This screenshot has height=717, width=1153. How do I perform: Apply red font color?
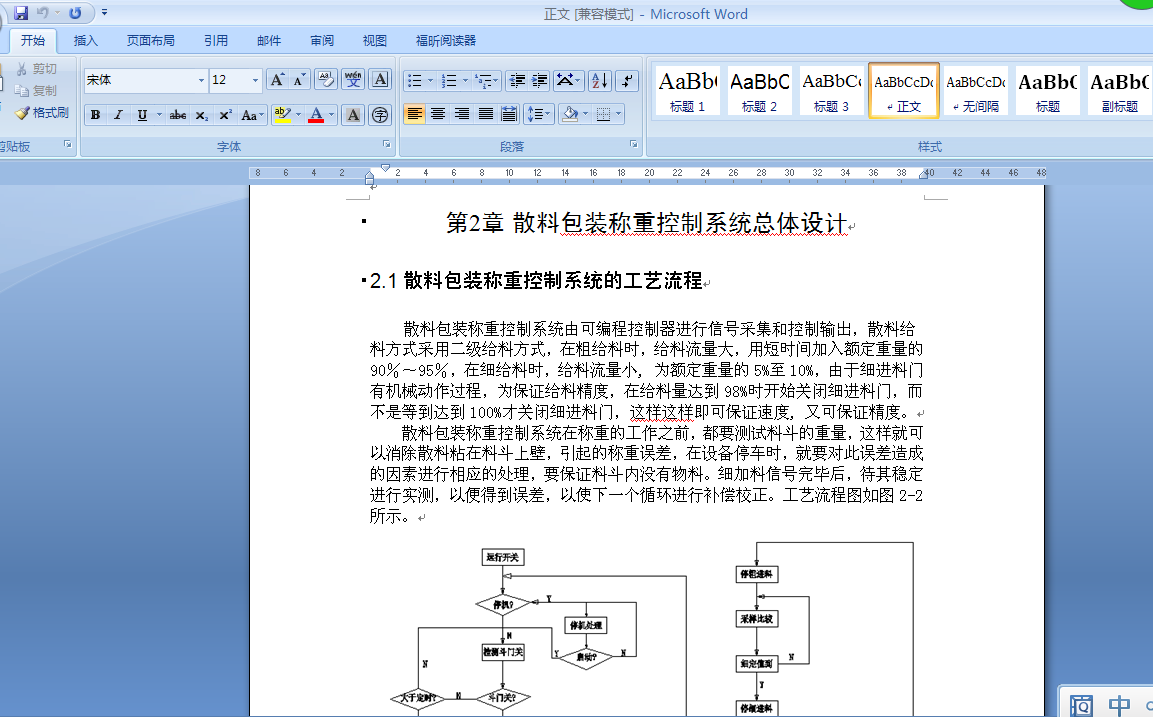pos(315,115)
